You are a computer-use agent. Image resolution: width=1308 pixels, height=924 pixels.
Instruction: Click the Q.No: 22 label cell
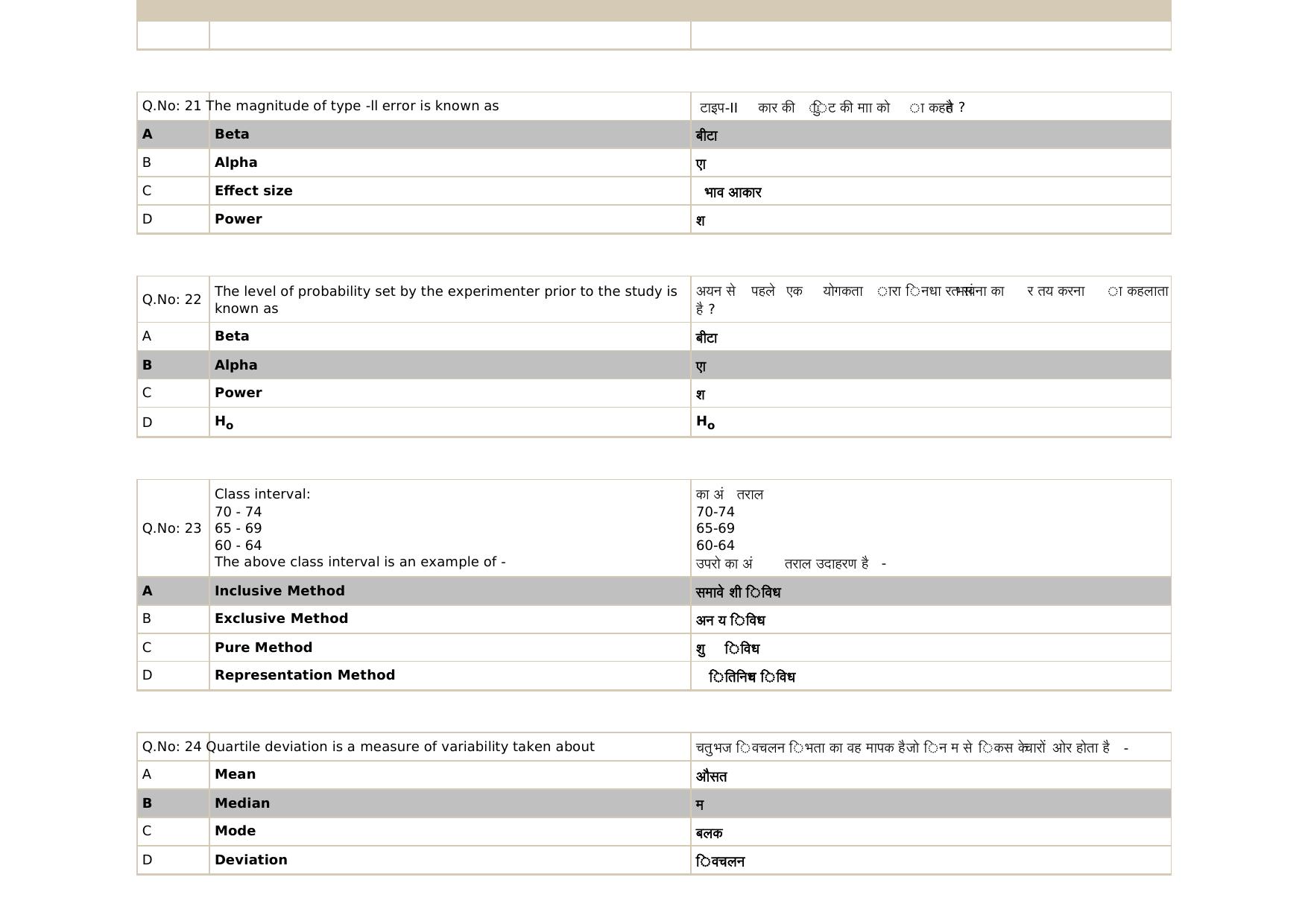pyautogui.click(x=172, y=300)
